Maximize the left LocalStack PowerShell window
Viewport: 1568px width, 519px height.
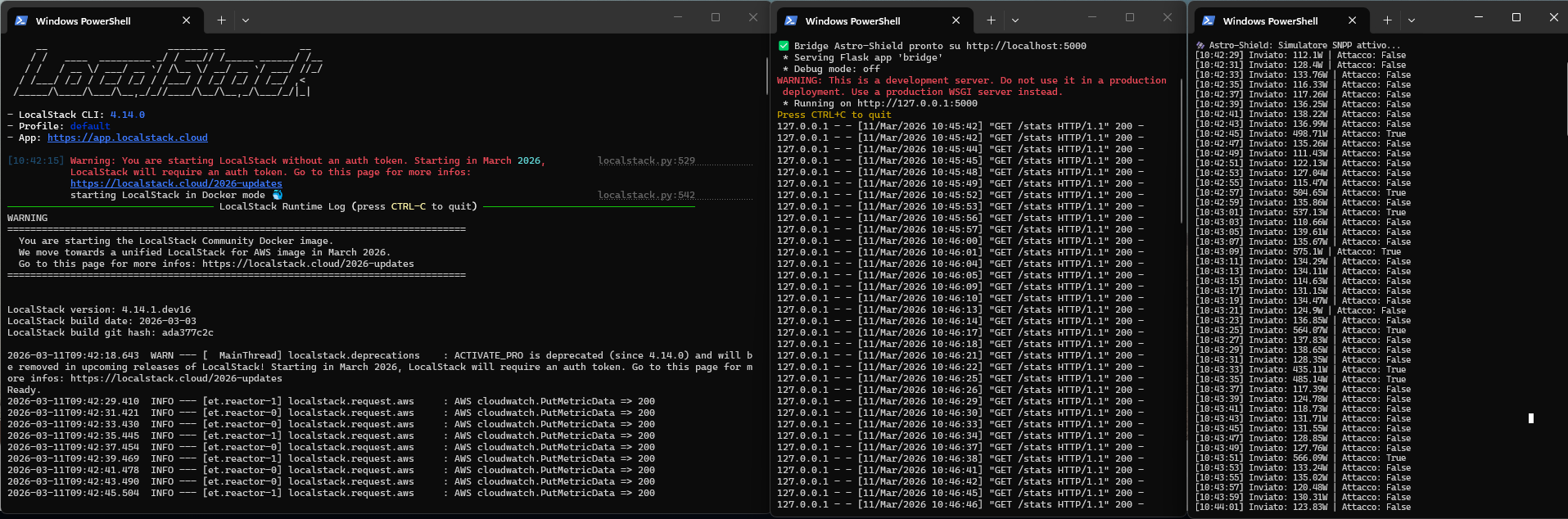click(716, 17)
